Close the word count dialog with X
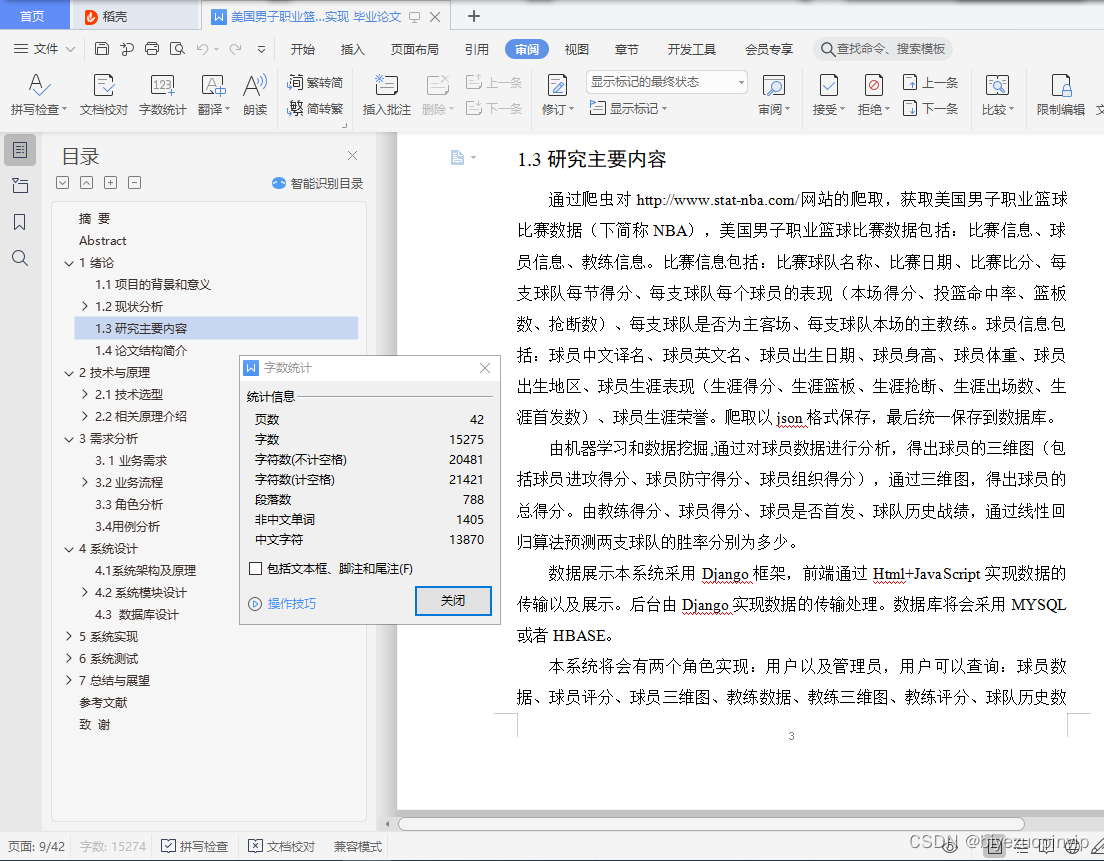1104x861 pixels. (484, 368)
